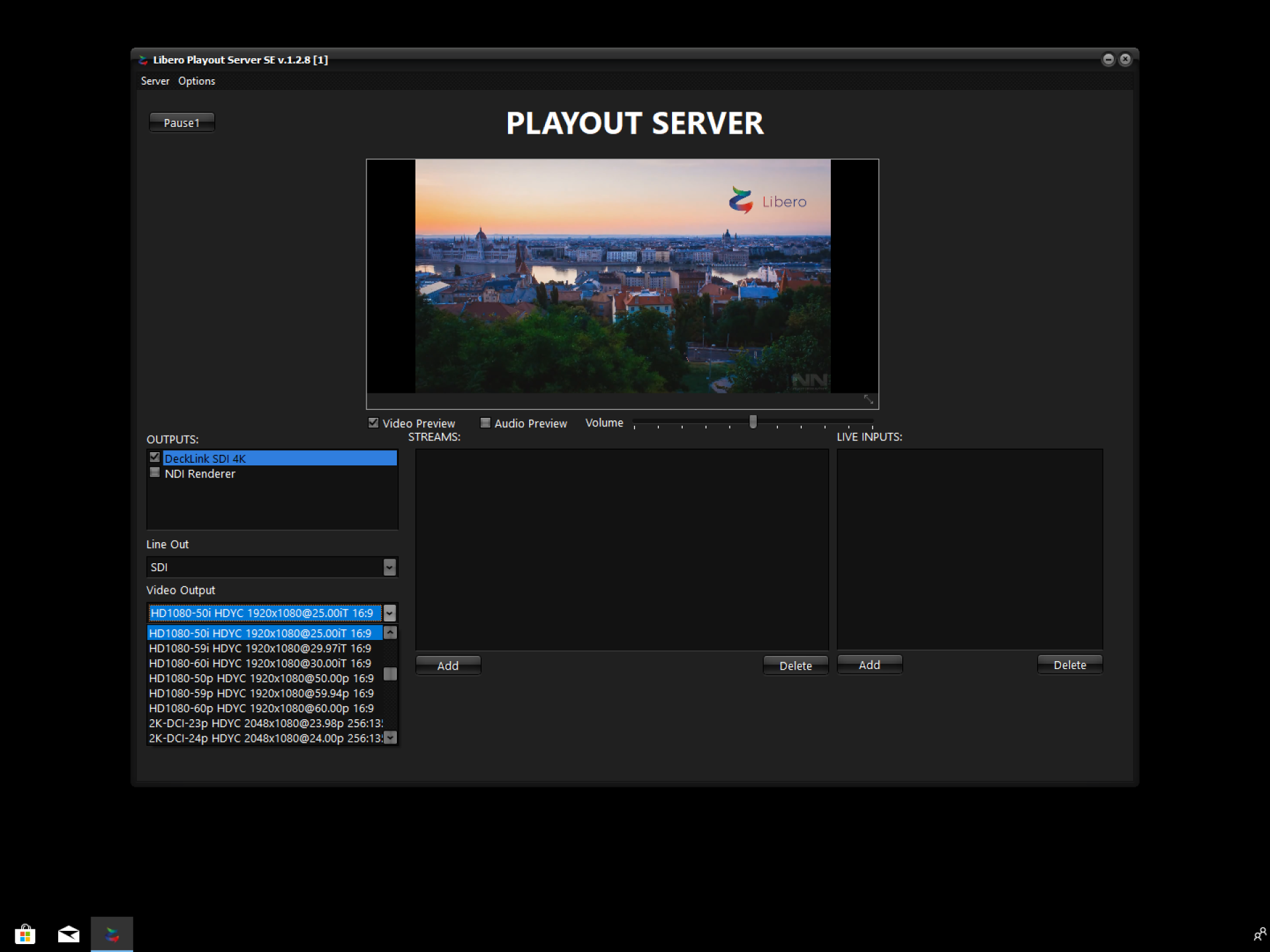The image size is (1270, 952).
Task: Click Delete under the Live Inputs list
Action: [x=1070, y=665]
